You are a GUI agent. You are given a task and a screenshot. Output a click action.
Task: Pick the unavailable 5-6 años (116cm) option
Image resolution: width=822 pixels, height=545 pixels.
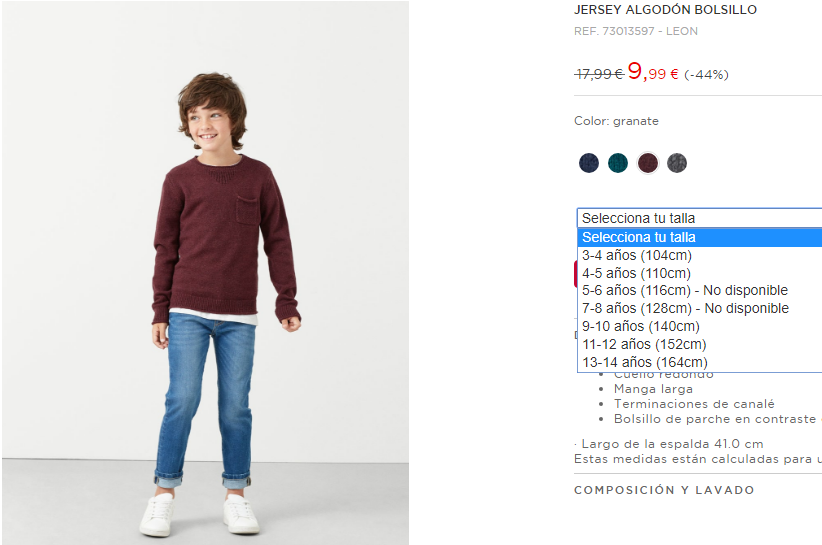click(x=699, y=290)
